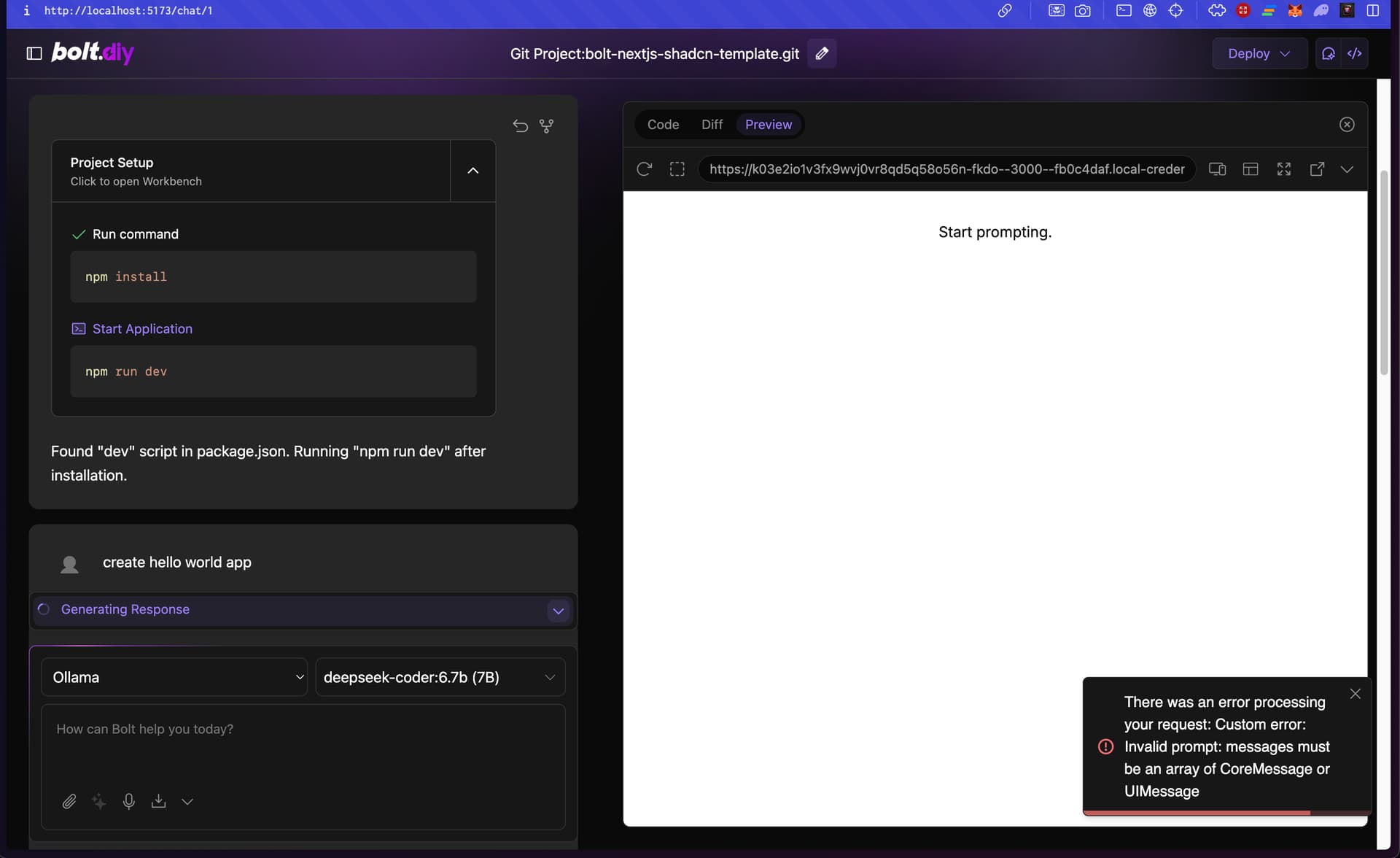
Task: Open the deepseek-coder model dropdown
Action: point(440,677)
